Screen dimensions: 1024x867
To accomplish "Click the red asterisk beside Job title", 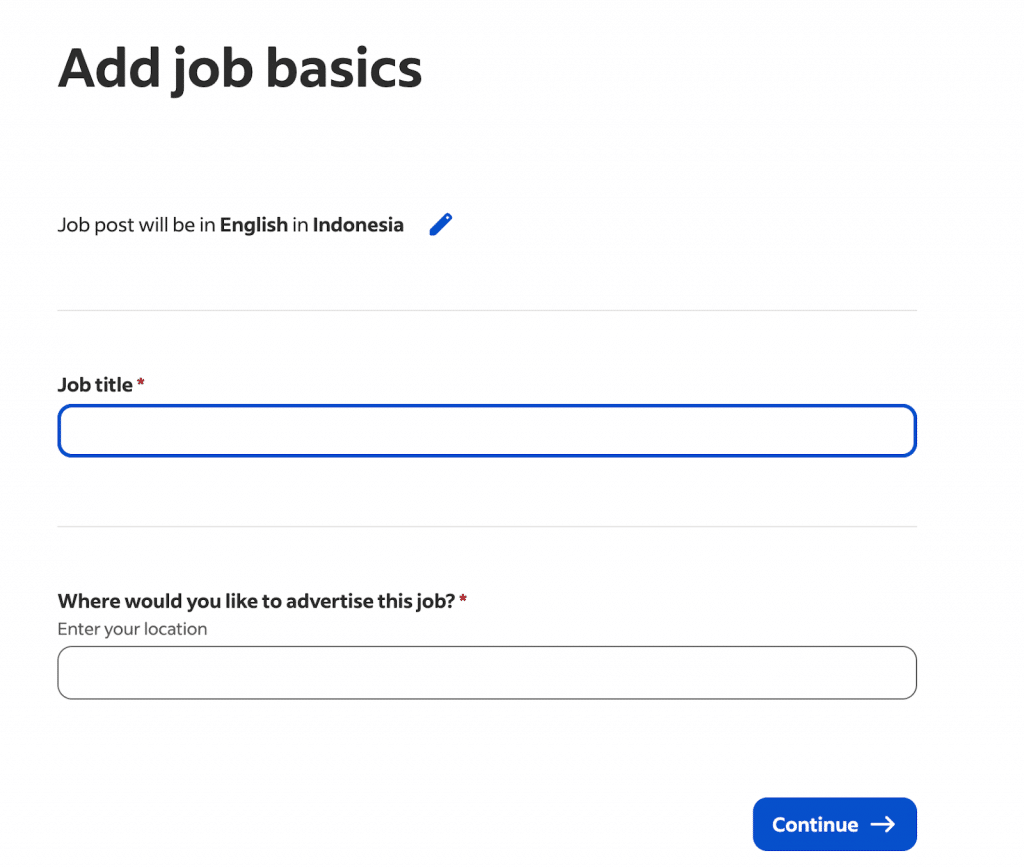I will point(140,381).
